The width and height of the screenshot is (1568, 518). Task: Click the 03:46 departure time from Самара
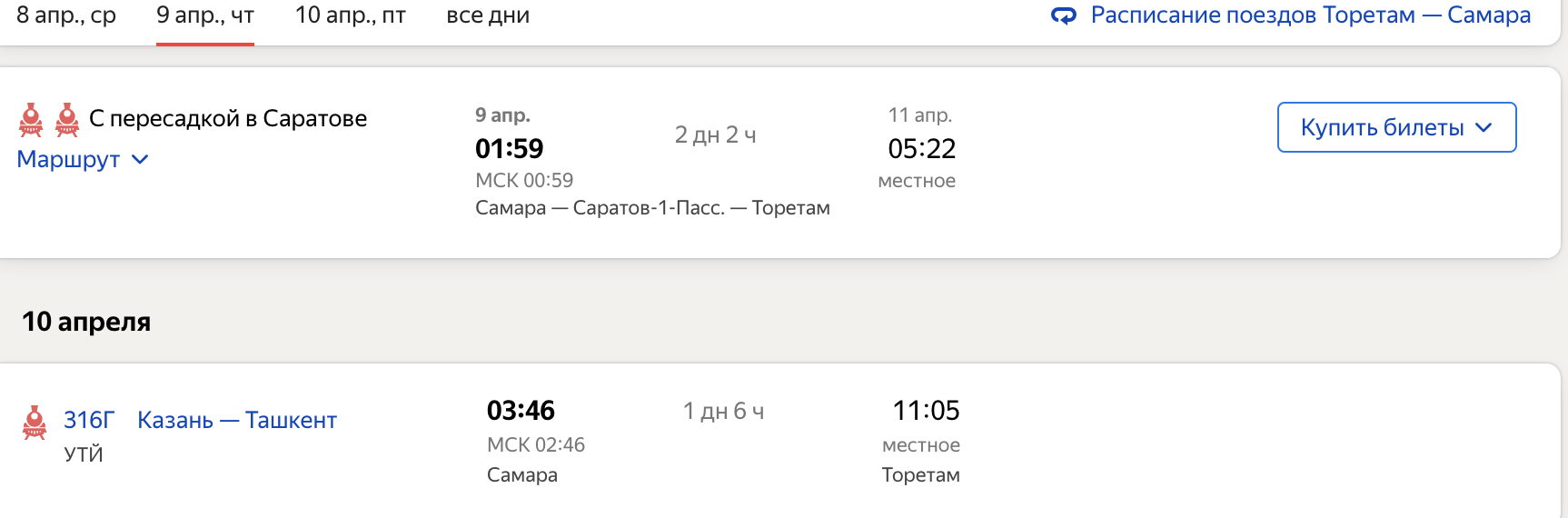(521, 411)
